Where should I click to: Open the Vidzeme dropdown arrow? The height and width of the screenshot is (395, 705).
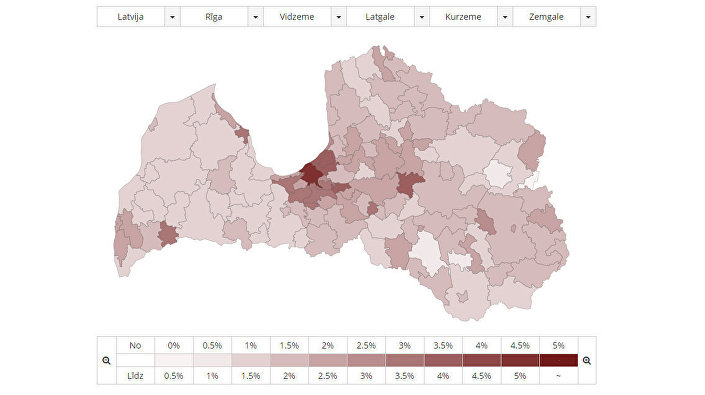339,17
